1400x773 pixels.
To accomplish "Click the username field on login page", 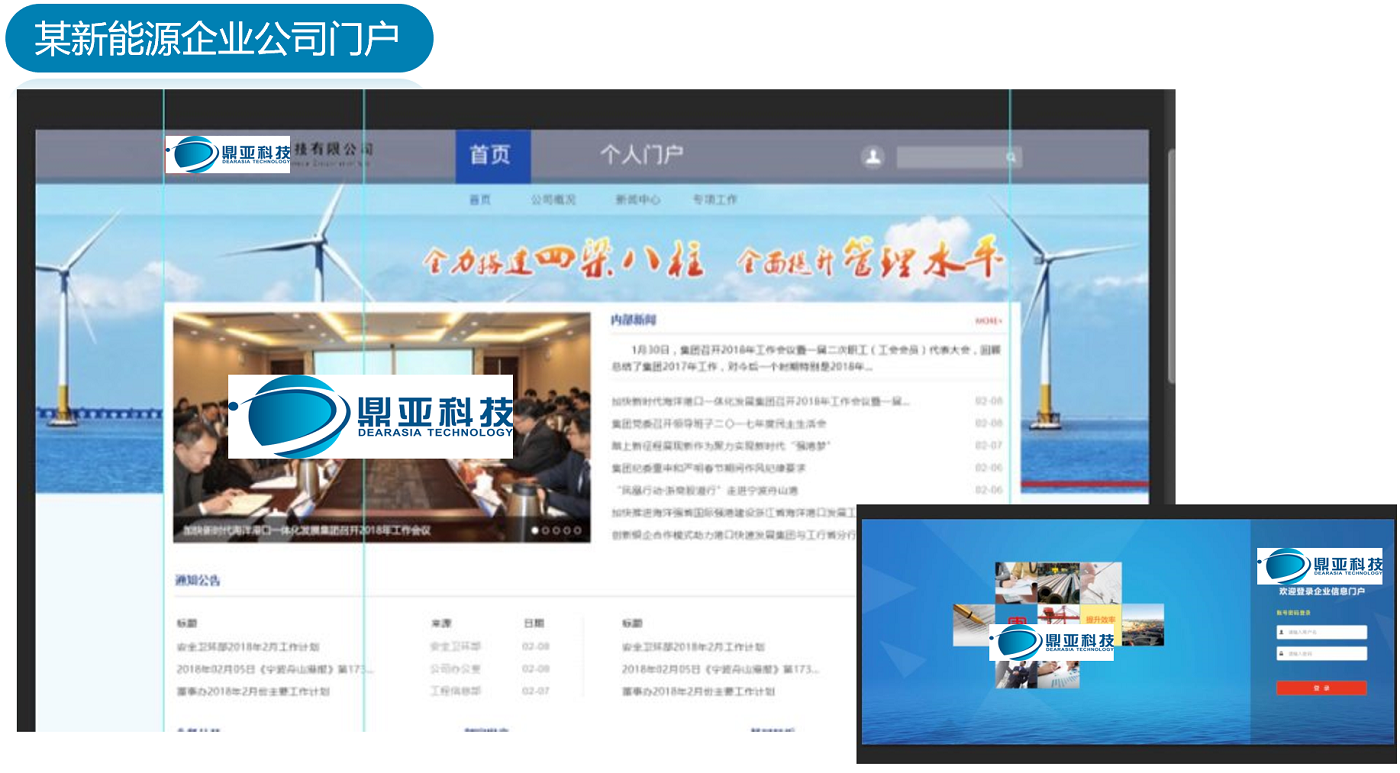I will pyautogui.click(x=1321, y=632).
